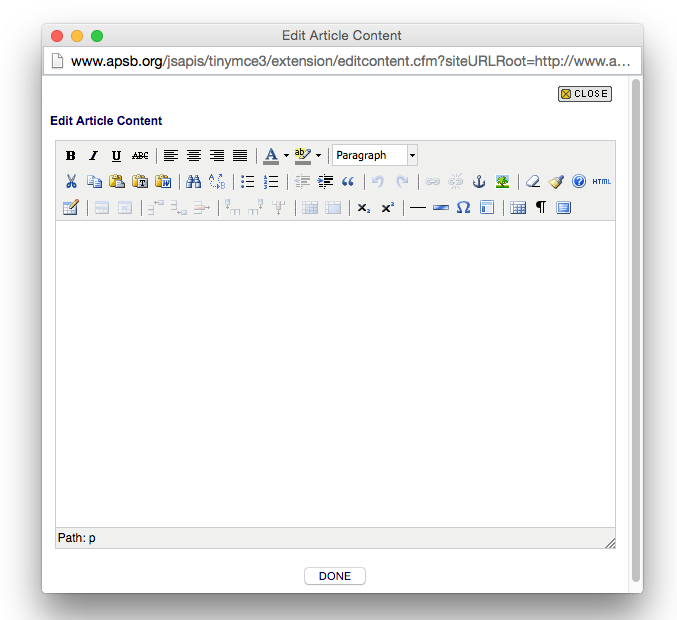Click inside the article content editing area
The height and width of the screenshot is (620, 677).
pos(335,370)
